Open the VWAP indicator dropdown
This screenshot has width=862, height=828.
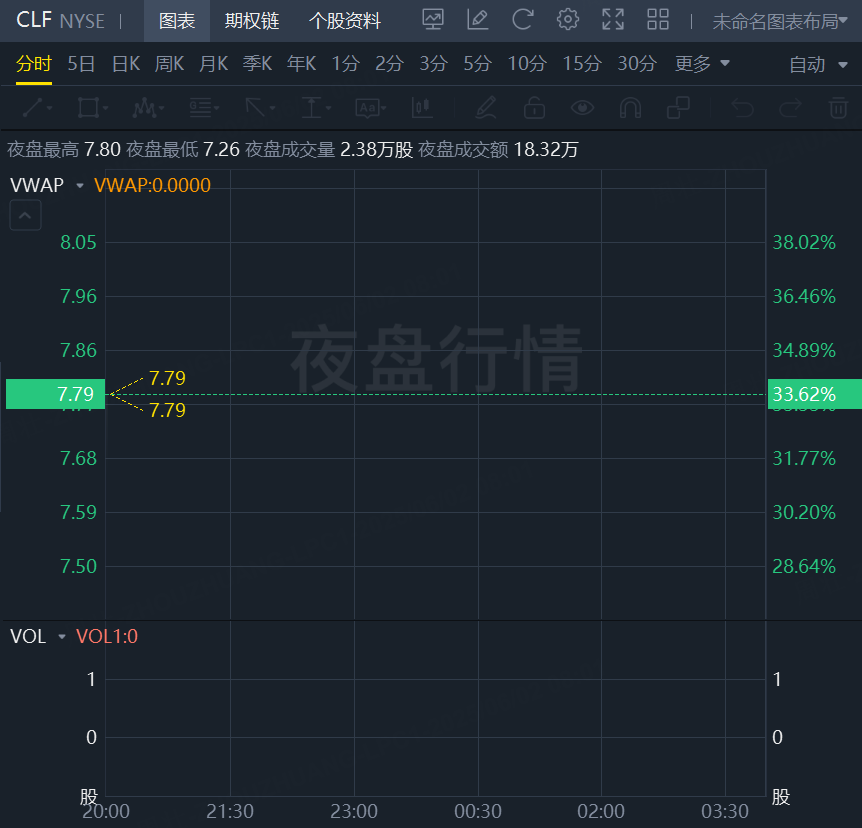(80, 185)
